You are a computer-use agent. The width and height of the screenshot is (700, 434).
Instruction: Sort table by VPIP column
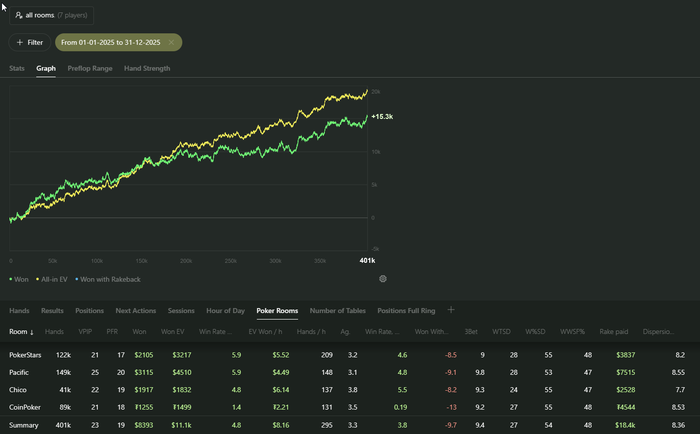pos(85,331)
